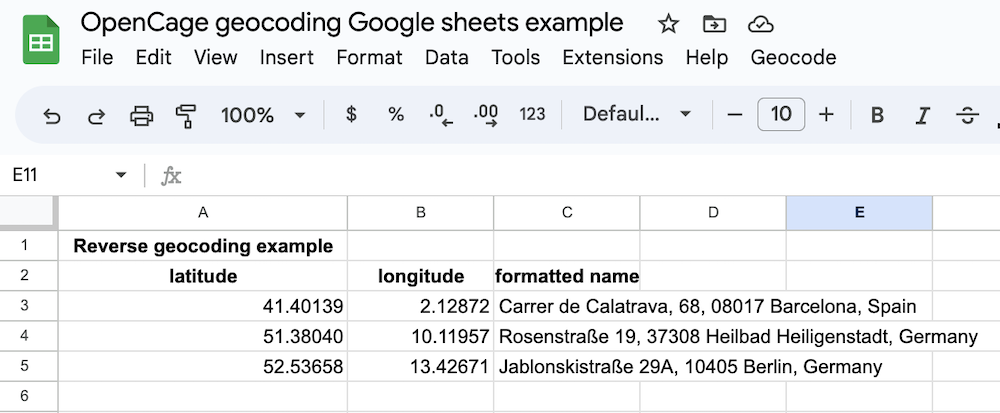
Task: Select longitude cell 10.11957
Action: [x=420, y=337]
